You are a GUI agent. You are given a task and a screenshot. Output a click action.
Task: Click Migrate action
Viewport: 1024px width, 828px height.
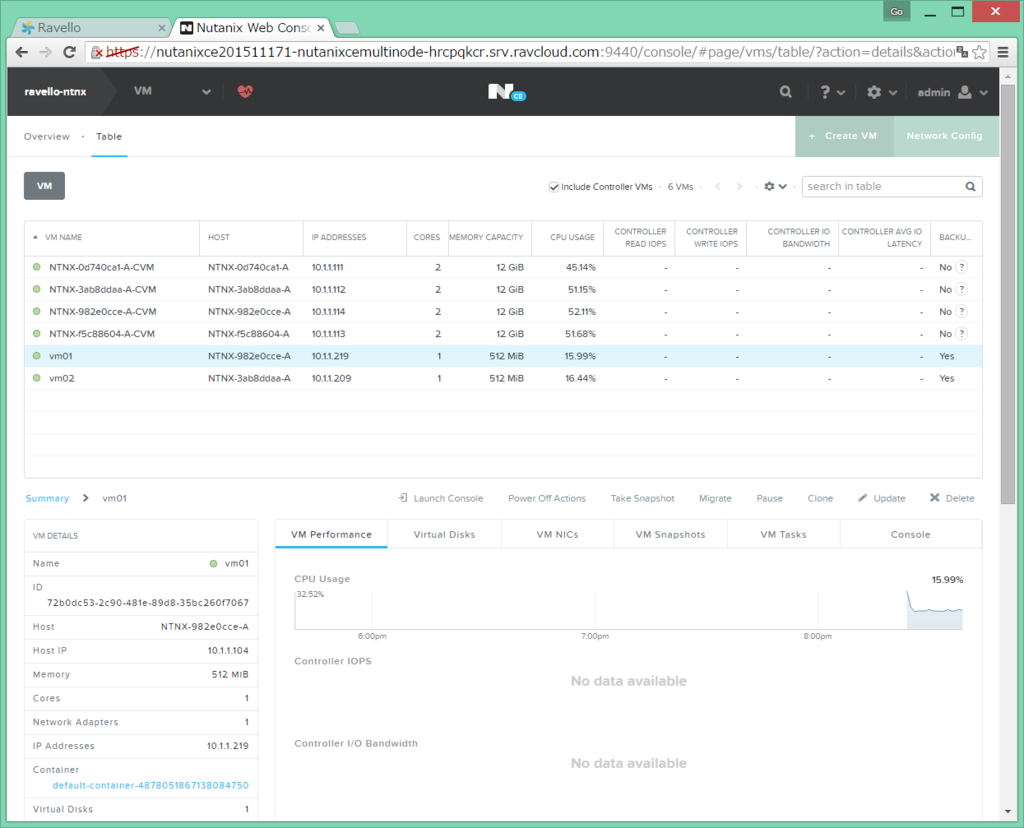point(715,498)
